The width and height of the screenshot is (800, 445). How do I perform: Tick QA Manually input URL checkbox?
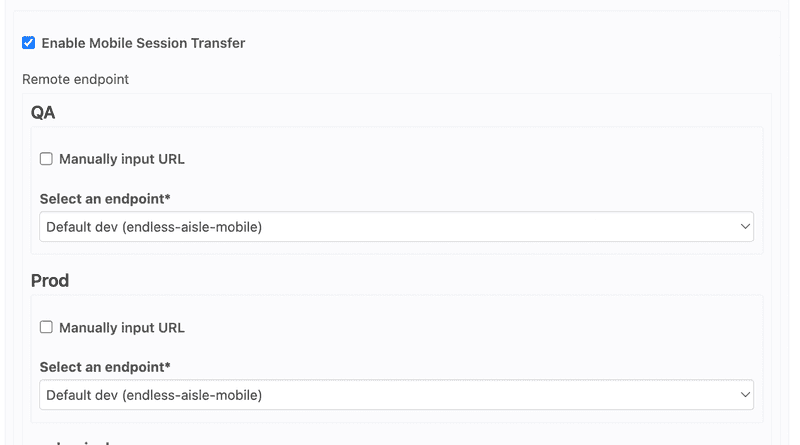point(46,159)
